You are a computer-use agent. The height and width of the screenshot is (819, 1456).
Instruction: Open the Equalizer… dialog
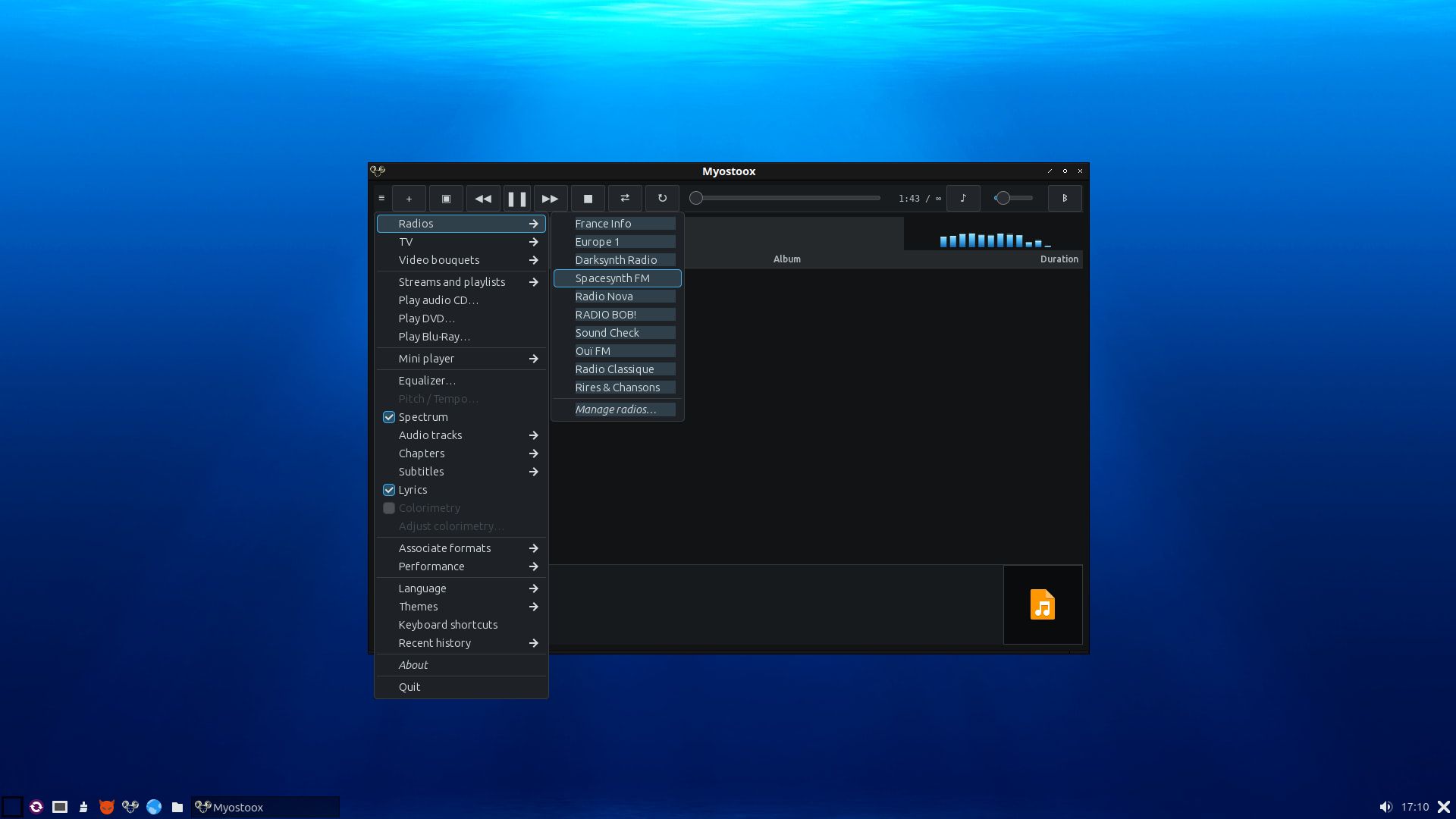(461, 381)
